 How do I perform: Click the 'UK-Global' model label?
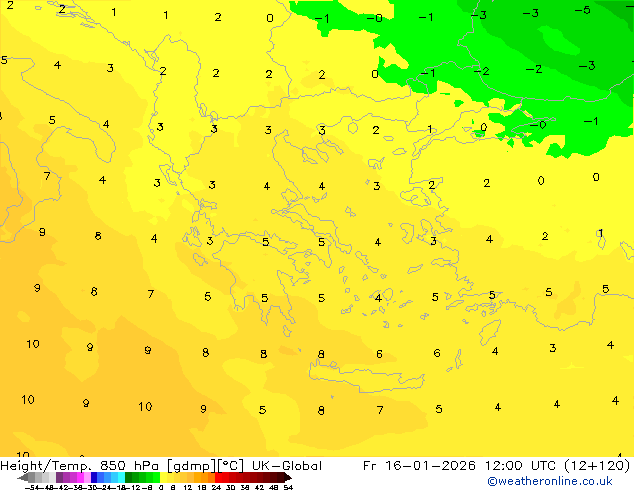(x=287, y=466)
